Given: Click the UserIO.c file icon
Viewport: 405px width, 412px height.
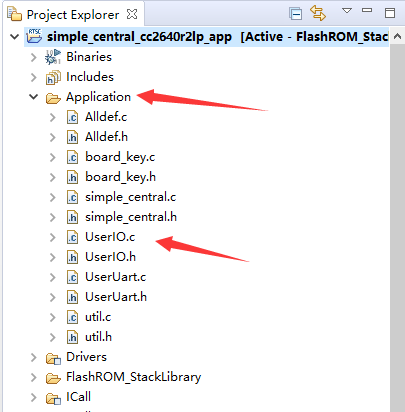Looking at the screenshot, I should pyautogui.click(x=72, y=237).
